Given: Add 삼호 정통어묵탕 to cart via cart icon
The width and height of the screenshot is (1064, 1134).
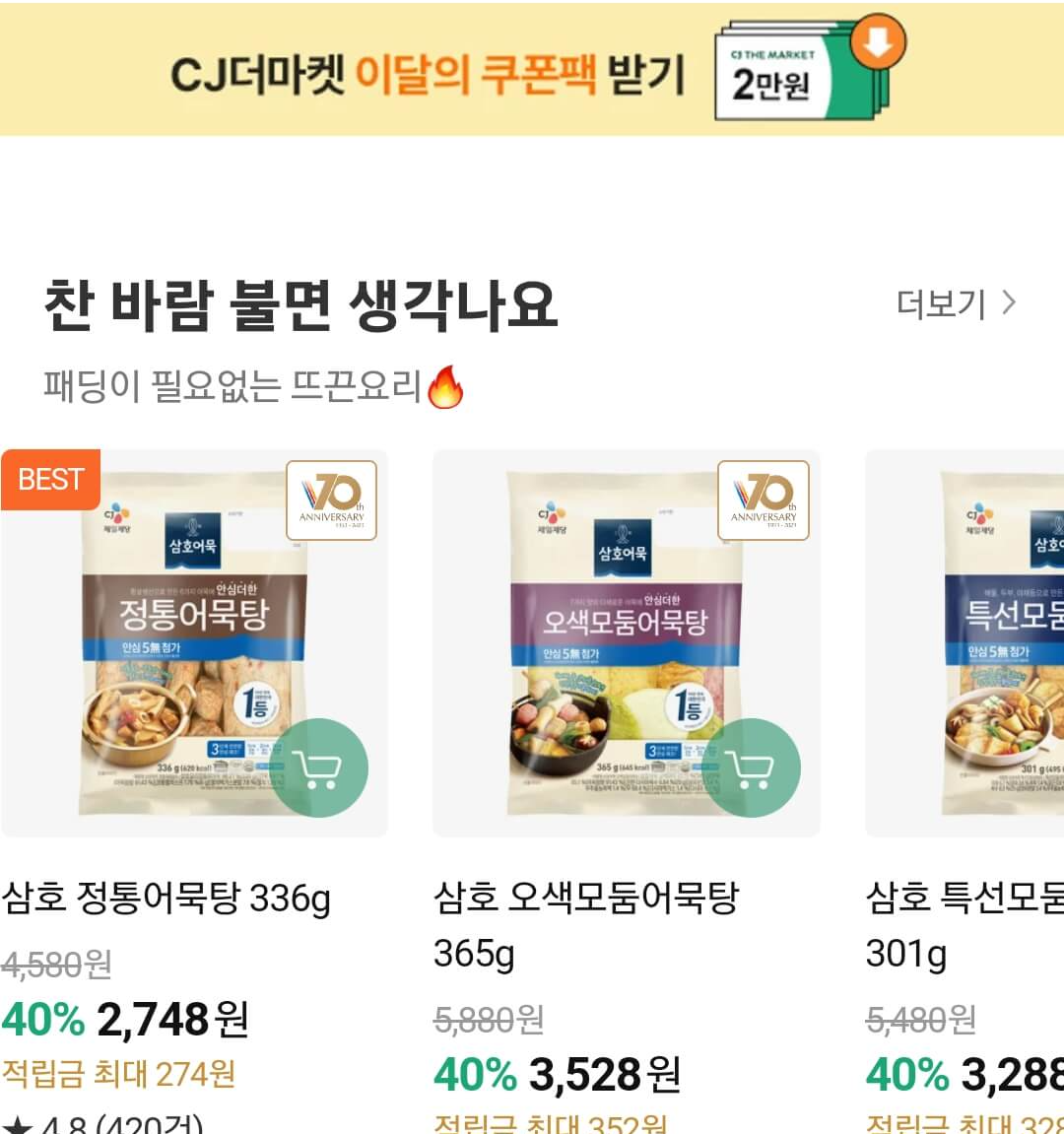Looking at the screenshot, I should pyautogui.click(x=321, y=768).
